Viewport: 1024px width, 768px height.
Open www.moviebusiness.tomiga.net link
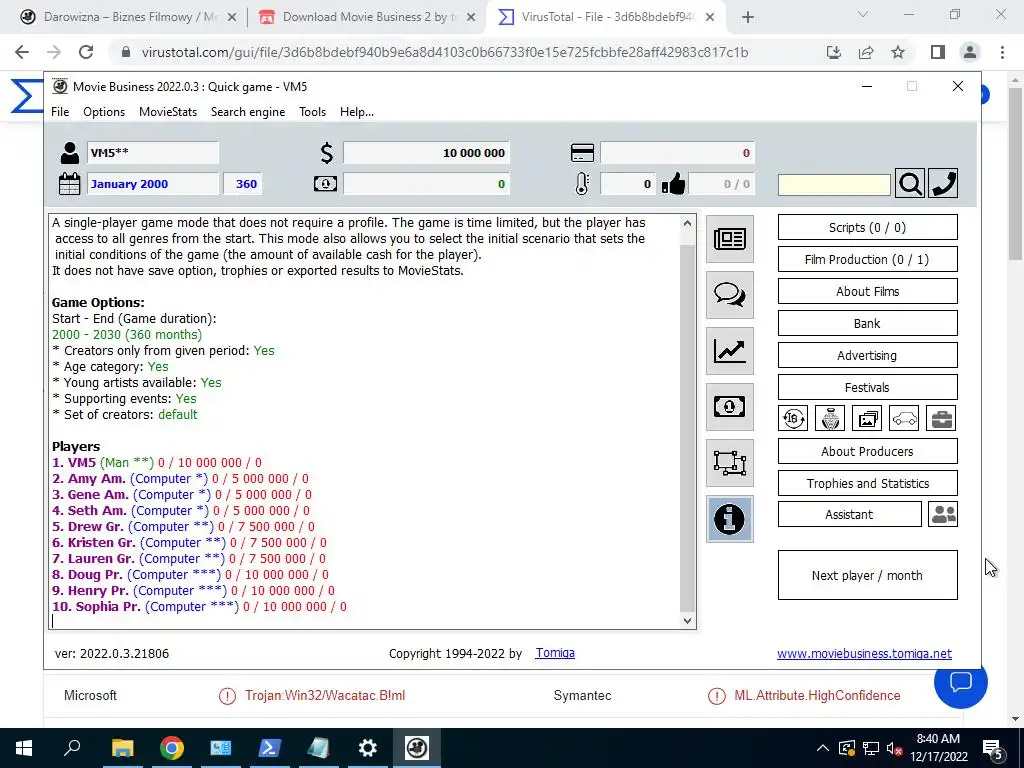(x=864, y=654)
